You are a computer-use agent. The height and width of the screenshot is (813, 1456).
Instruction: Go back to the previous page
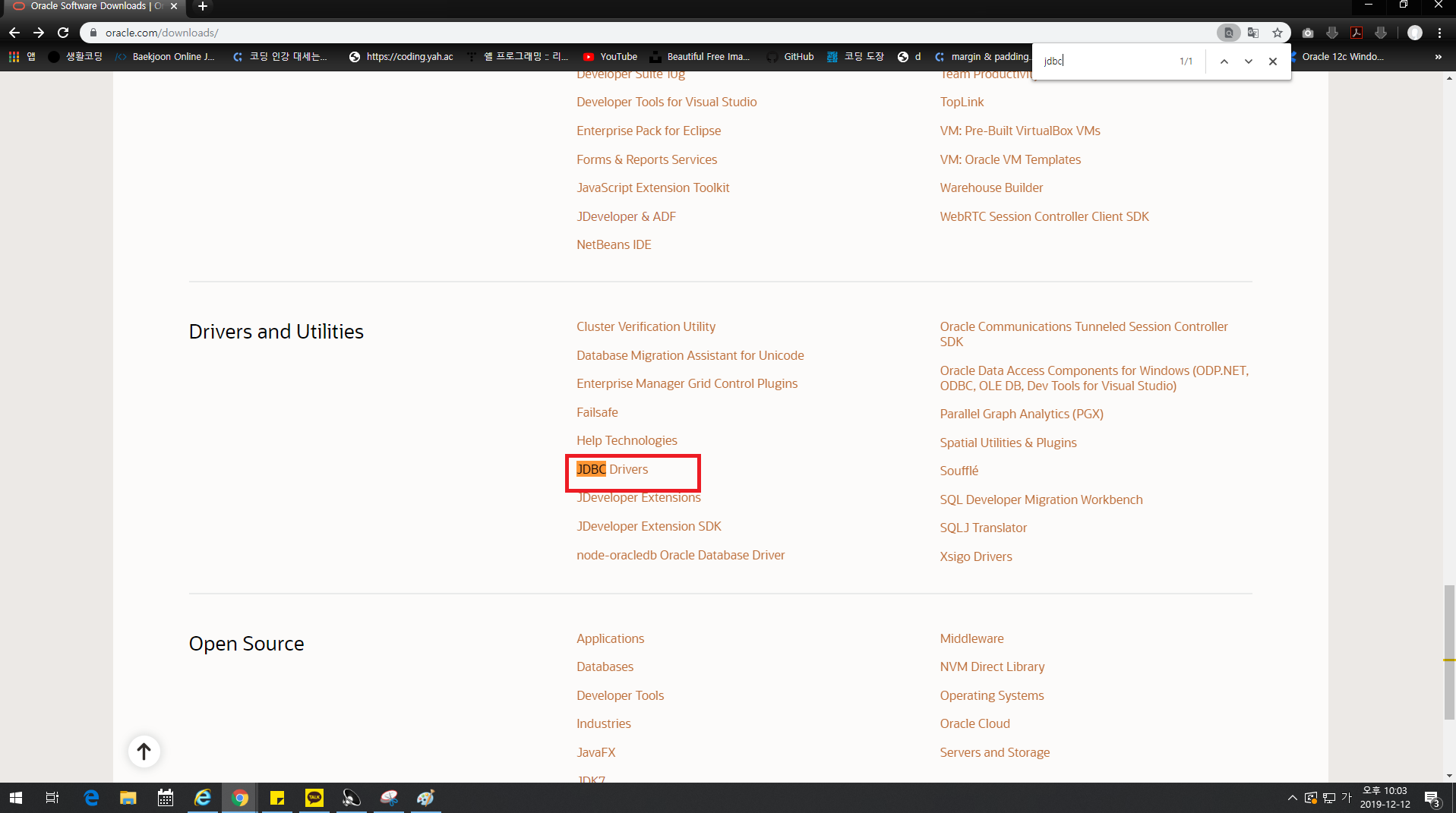pyautogui.click(x=14, y=33)
